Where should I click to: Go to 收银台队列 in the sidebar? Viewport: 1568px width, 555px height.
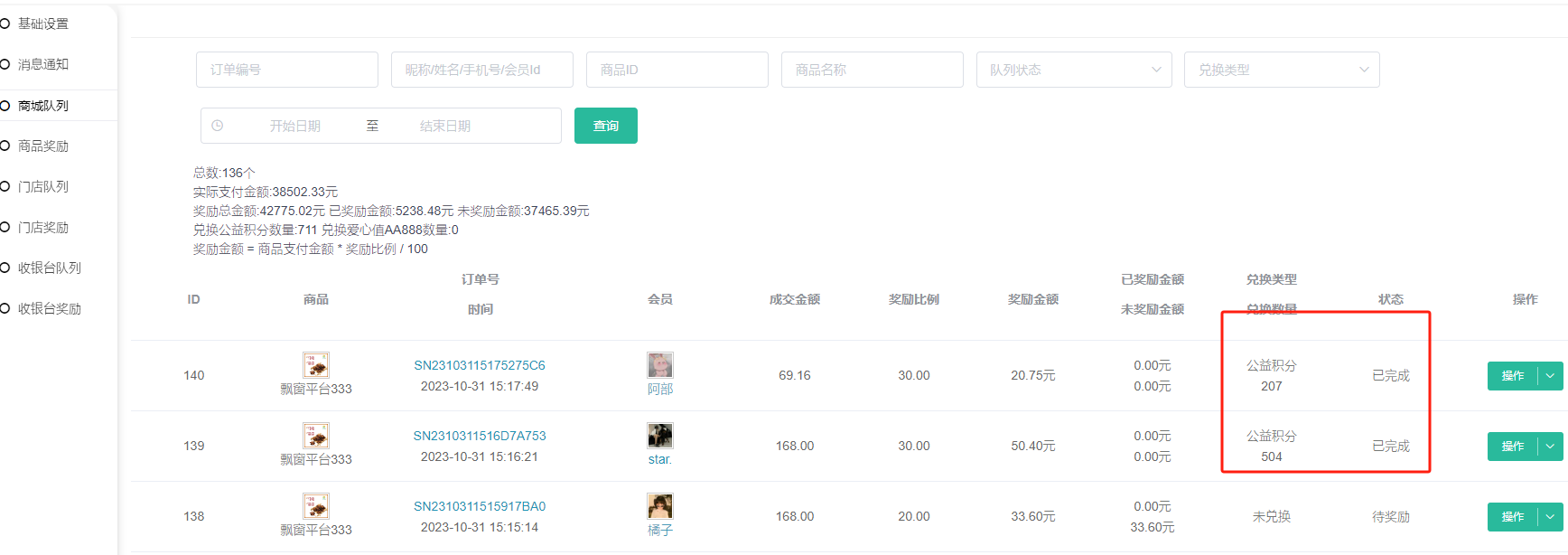pos(50,268)
